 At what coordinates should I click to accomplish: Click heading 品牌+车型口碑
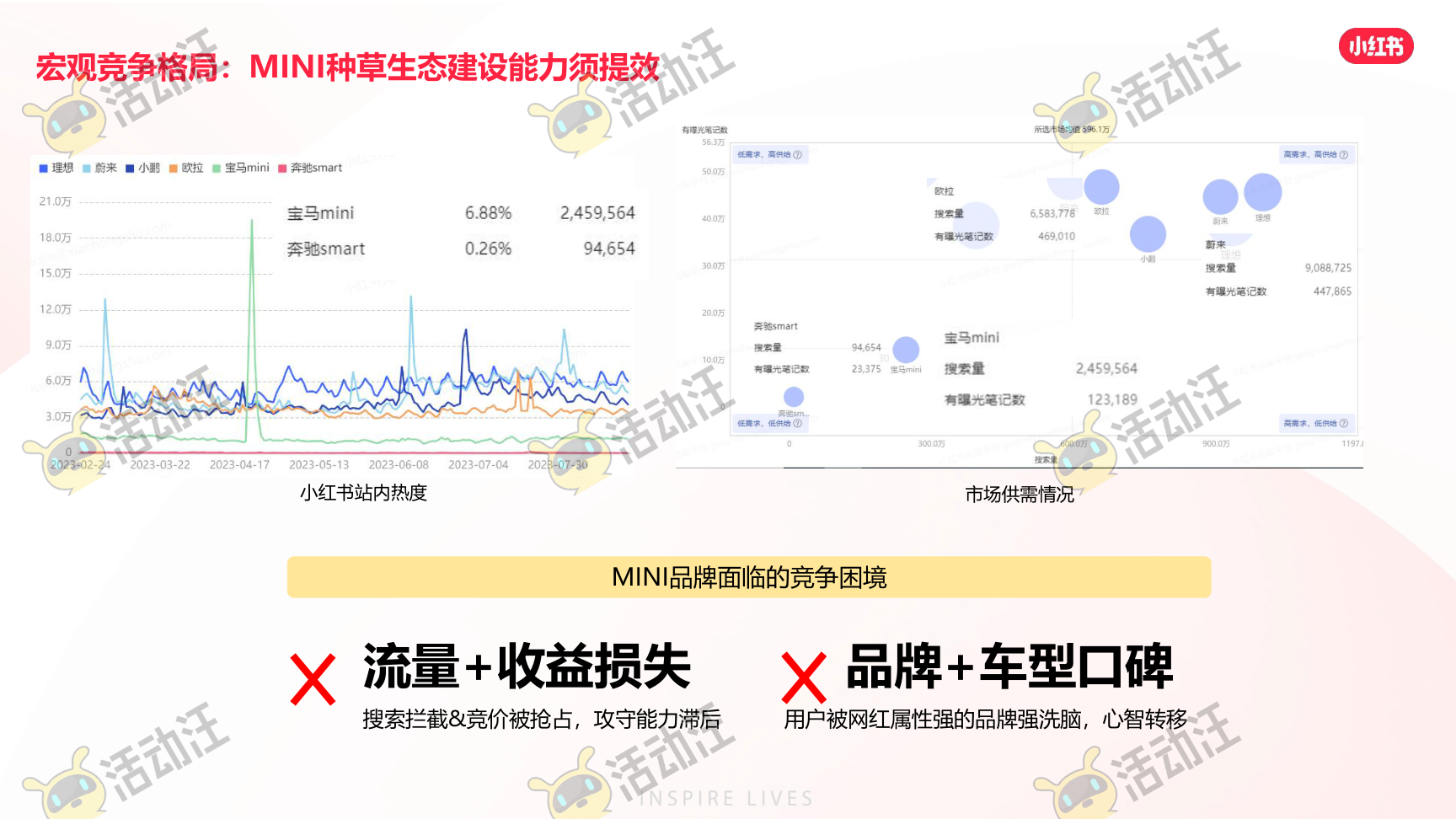(x=1010, y=666)
